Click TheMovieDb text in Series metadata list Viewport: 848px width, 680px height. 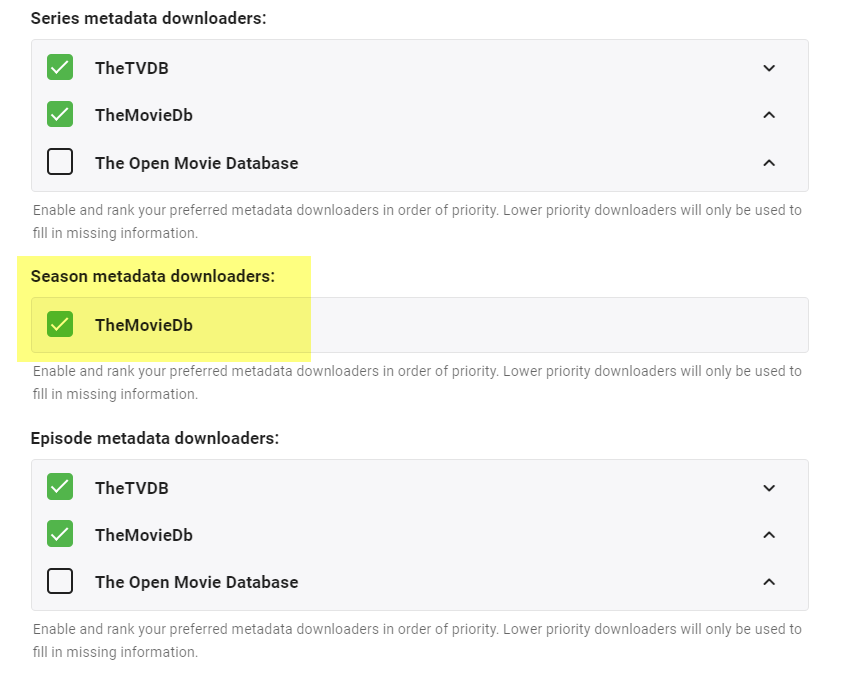click(143, 115)
